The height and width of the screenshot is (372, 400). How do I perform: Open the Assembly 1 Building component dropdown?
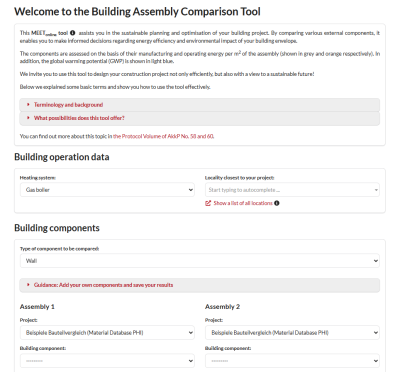pyautogui.click(x=107, y=361)
